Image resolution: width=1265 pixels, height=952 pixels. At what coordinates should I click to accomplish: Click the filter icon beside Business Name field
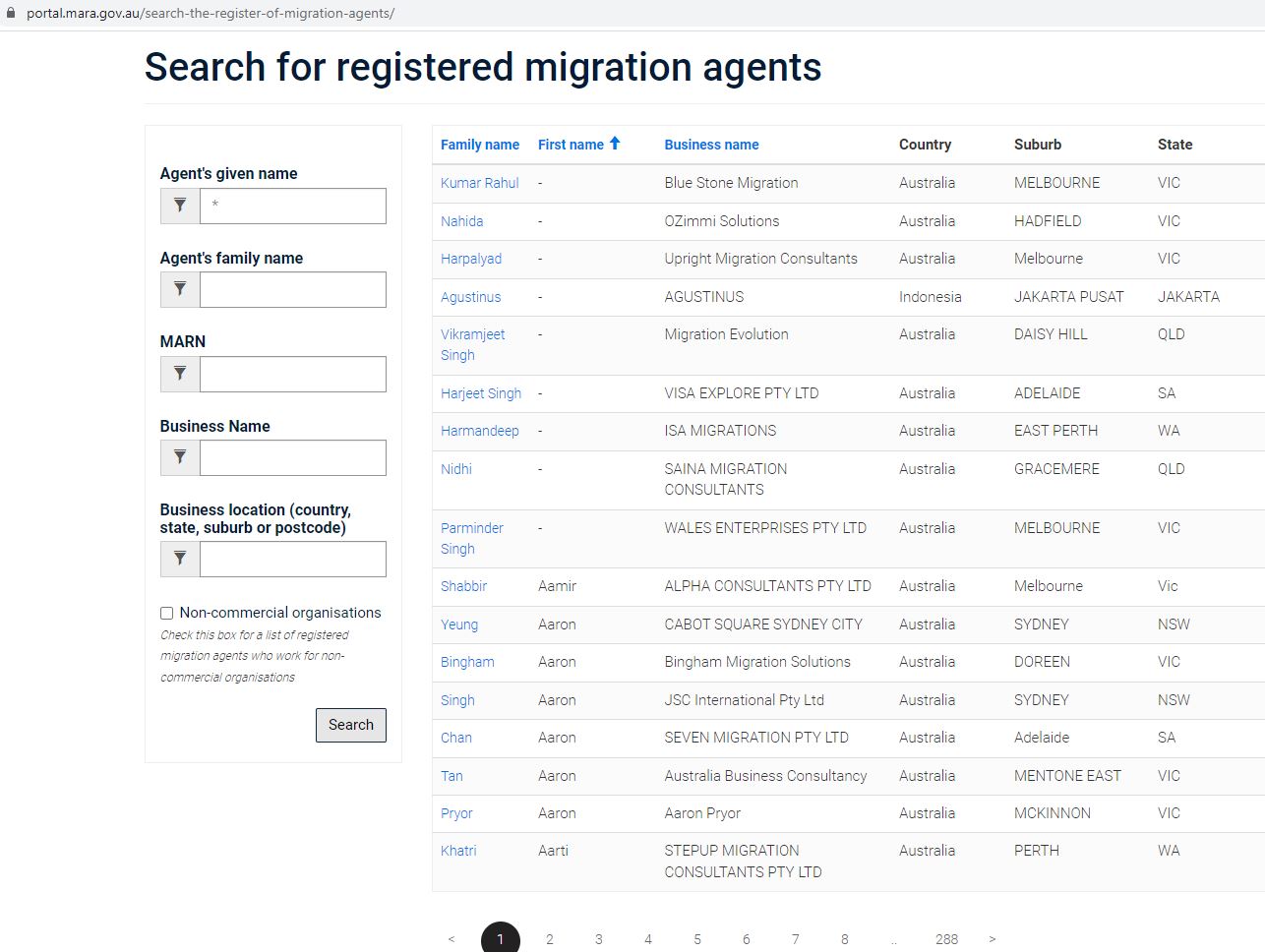pos(180,457)
